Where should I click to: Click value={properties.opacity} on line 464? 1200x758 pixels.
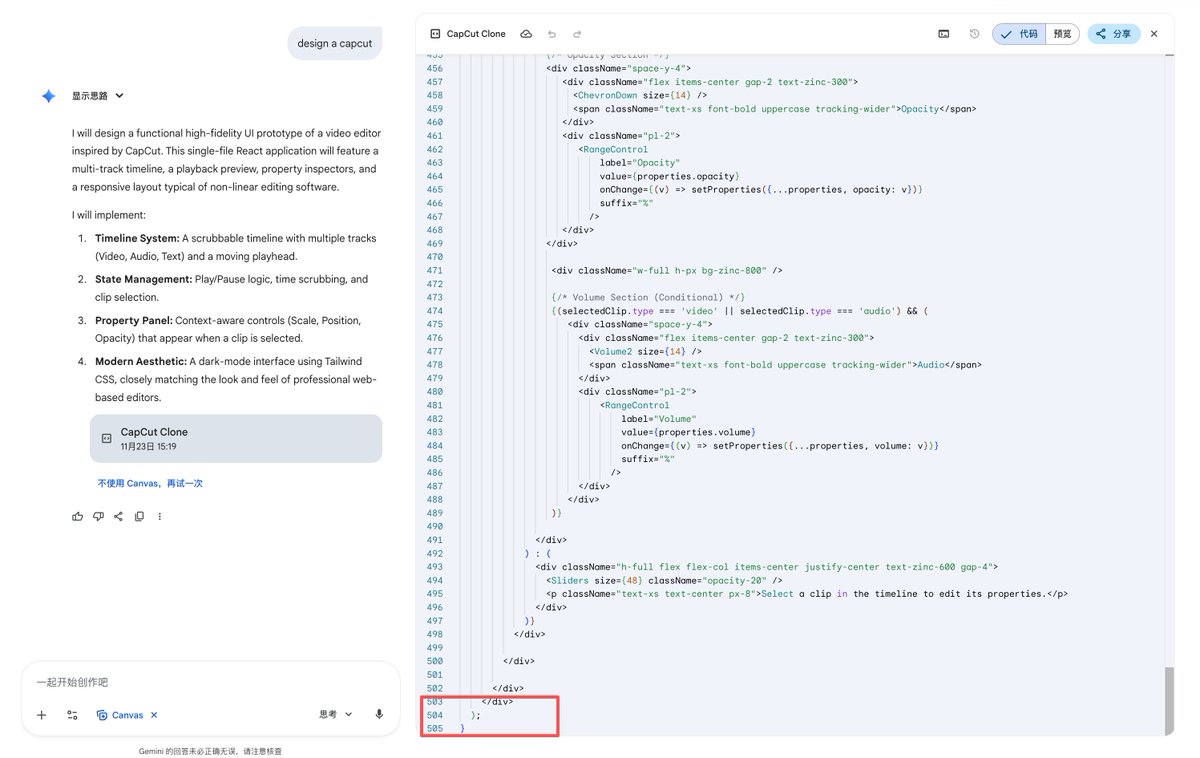[669, 176]
